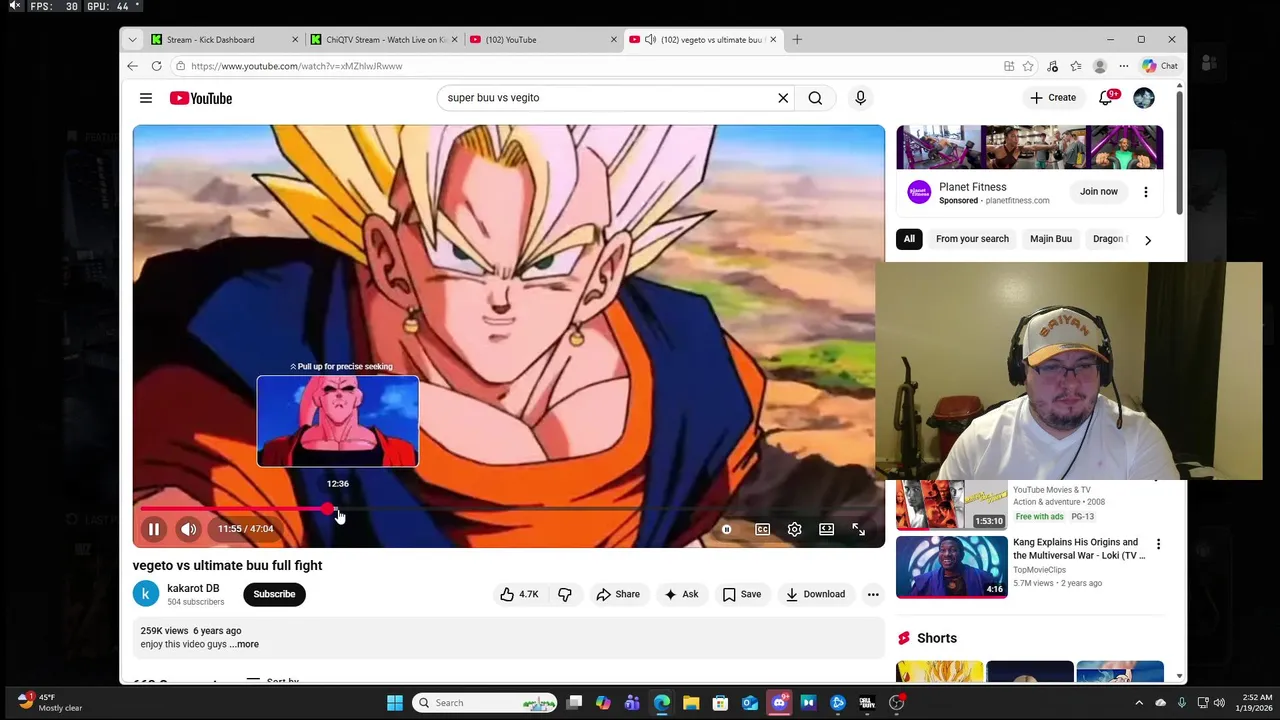Expand description with ...more
The height and width of the screenshot is (720, 1280).
[x=244, y=644]
